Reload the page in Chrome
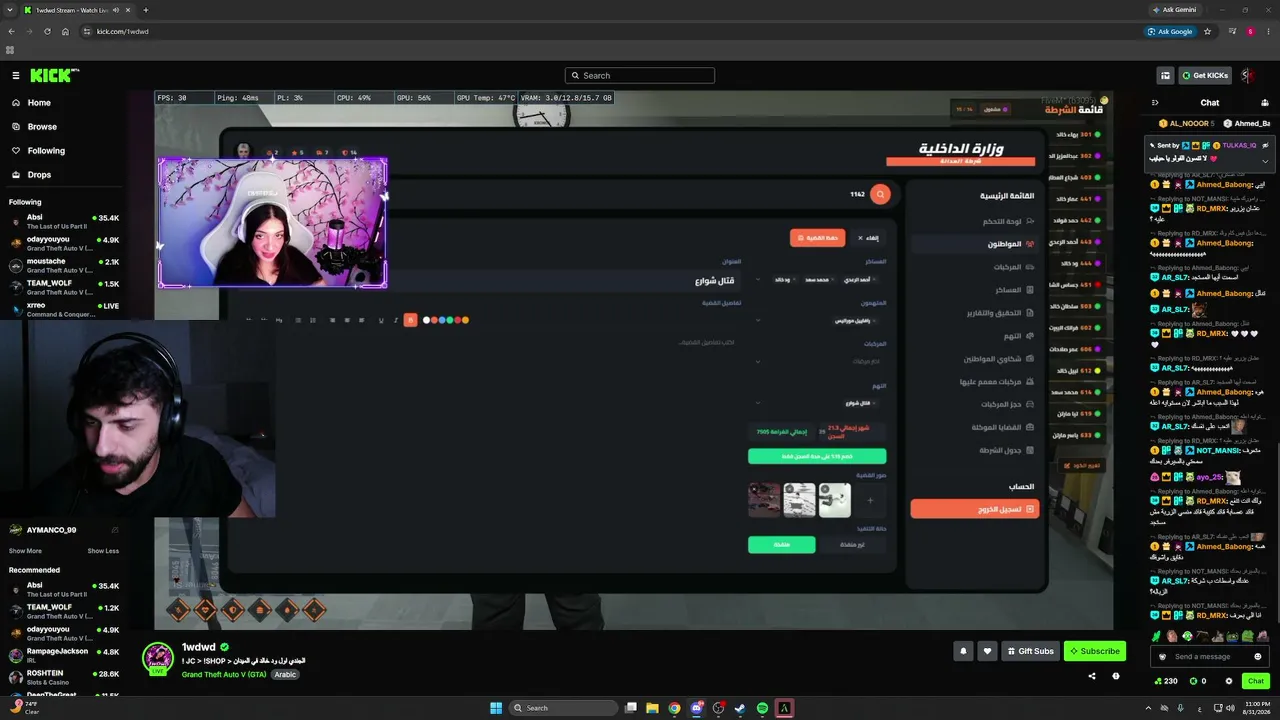 coord(46,31)
